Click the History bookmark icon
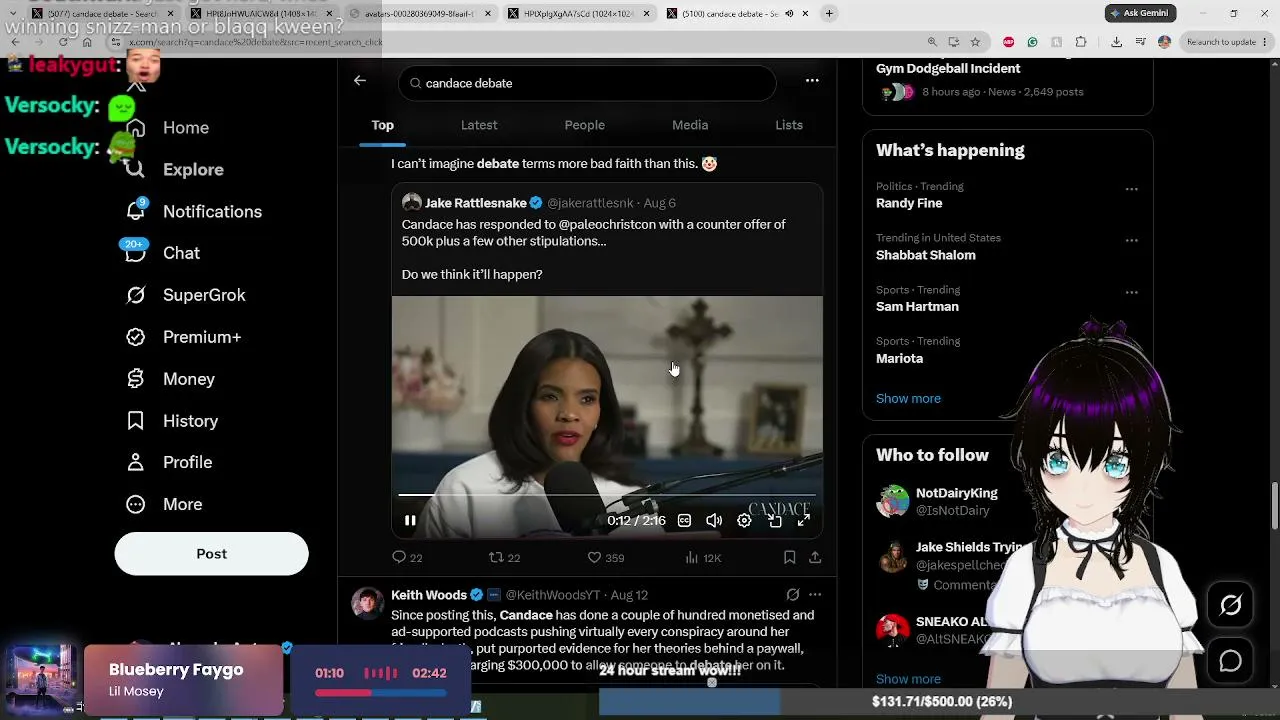Image resolution: width=1280 pixels, height=720 pixels. (136, 421)
